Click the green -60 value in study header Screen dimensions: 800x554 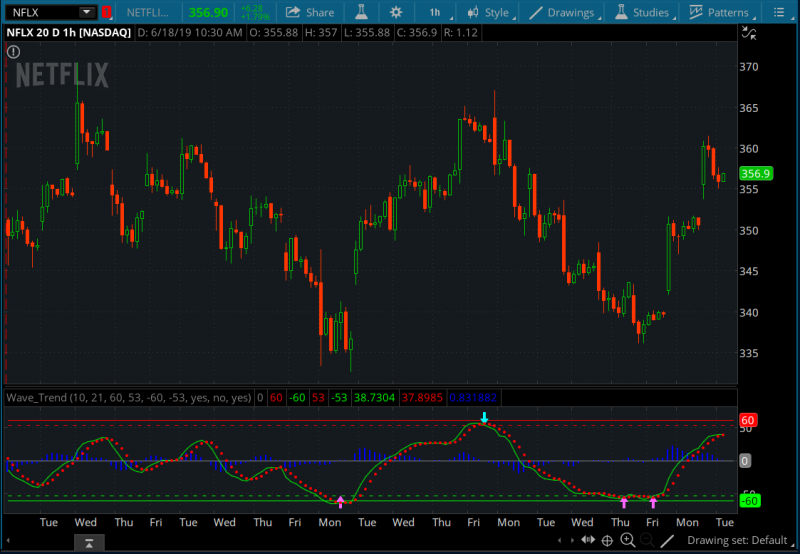pyautogui.click(x=297, y=397)
